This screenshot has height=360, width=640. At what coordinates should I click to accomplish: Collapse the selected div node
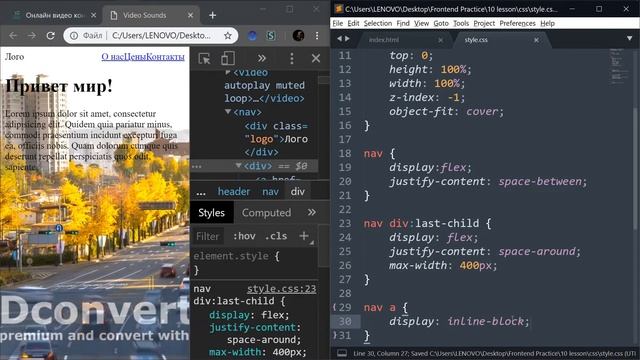pyautogui.click(x=238, y=165)
